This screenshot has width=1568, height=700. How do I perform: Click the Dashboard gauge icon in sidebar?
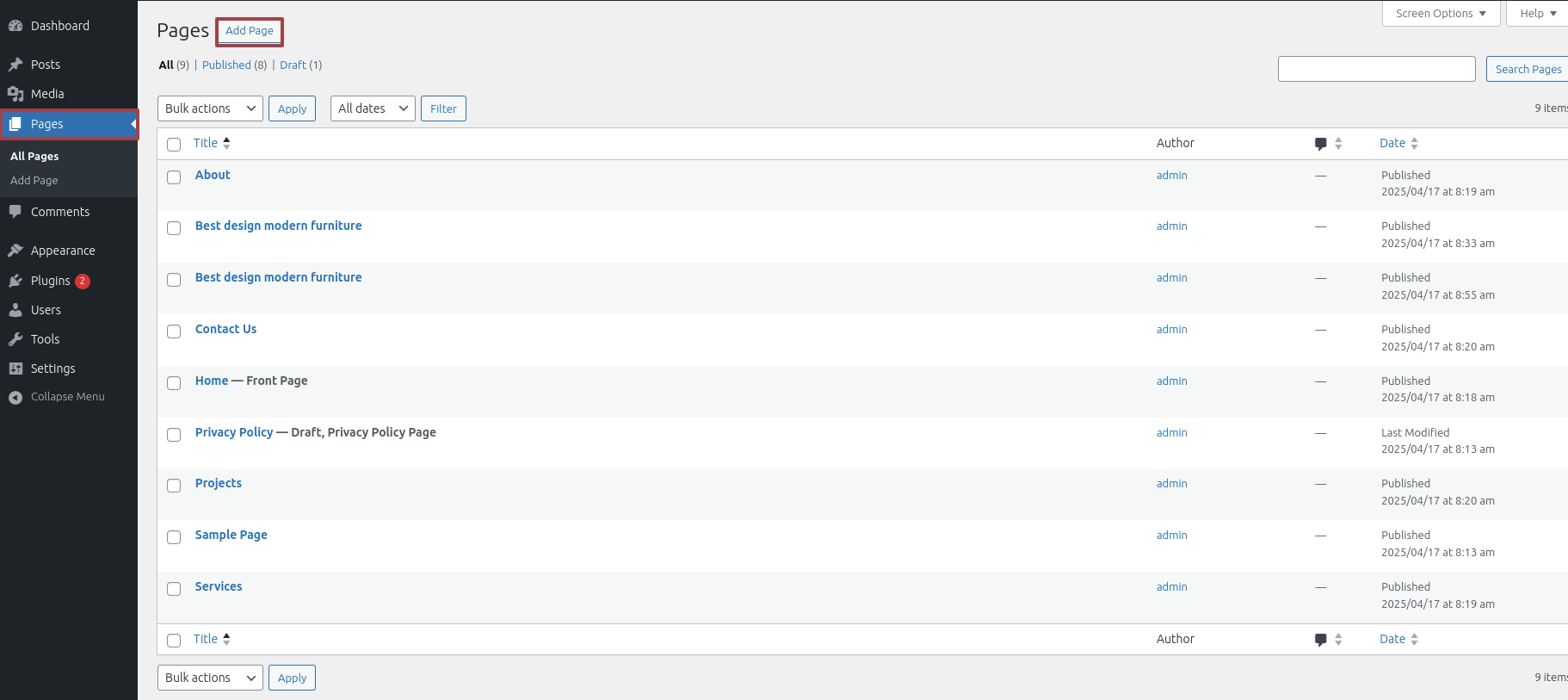tap(15, 26)
